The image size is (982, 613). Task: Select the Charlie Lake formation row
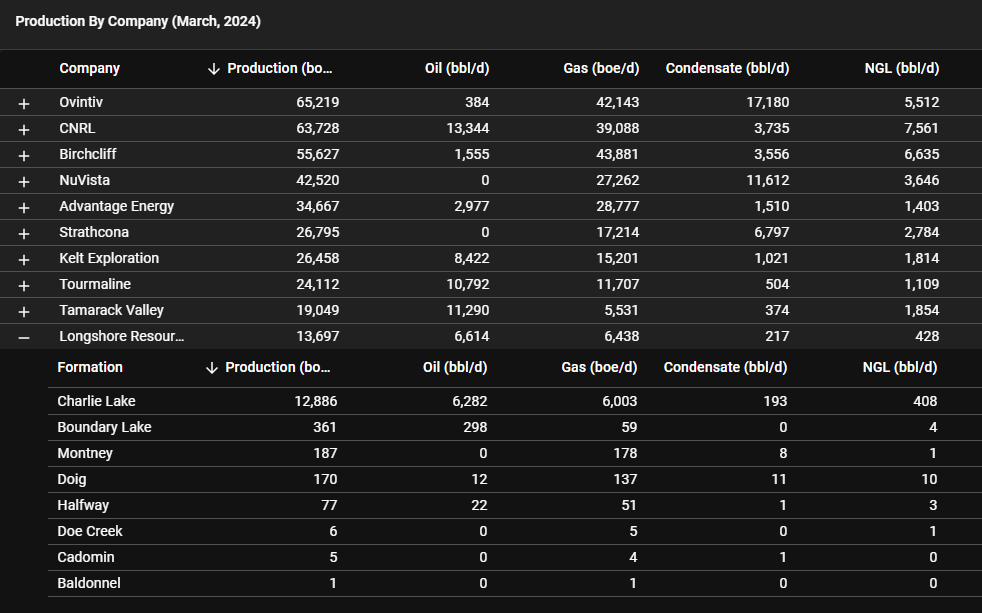pyautogui.click(x=515, y=401)
